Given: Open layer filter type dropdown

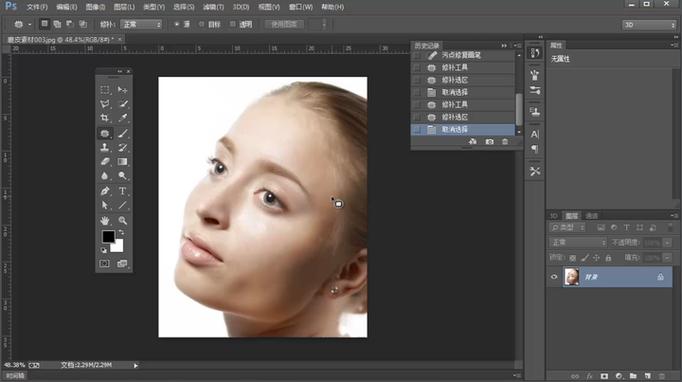Looking at the screenshot, I should pos(568,228).
